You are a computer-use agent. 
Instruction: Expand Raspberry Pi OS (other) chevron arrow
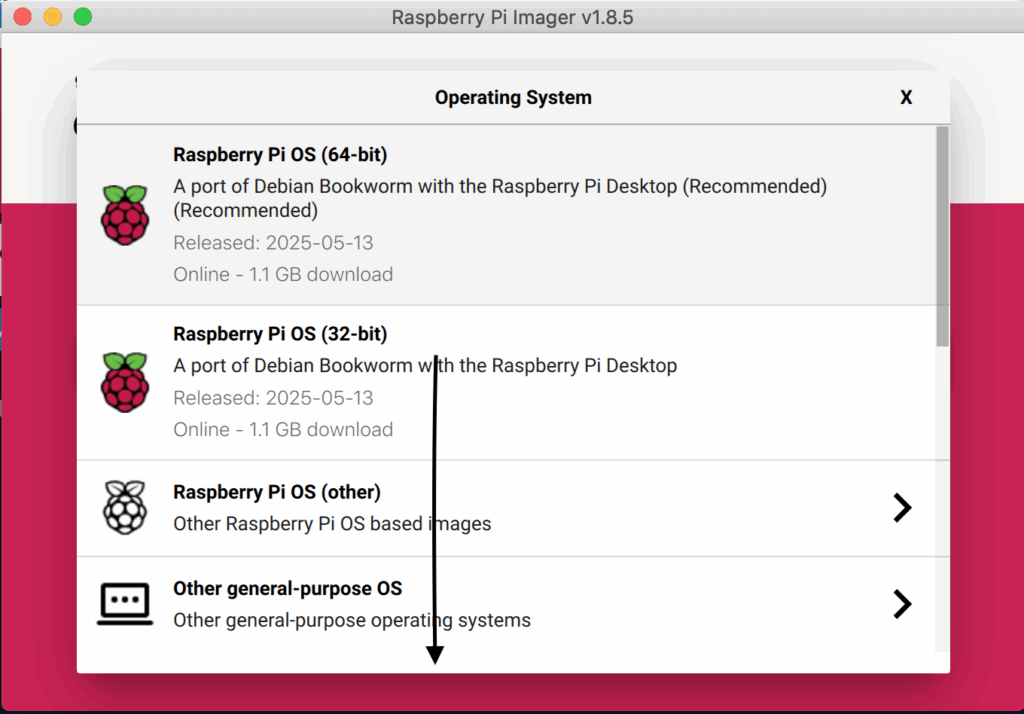coord(902,508)
